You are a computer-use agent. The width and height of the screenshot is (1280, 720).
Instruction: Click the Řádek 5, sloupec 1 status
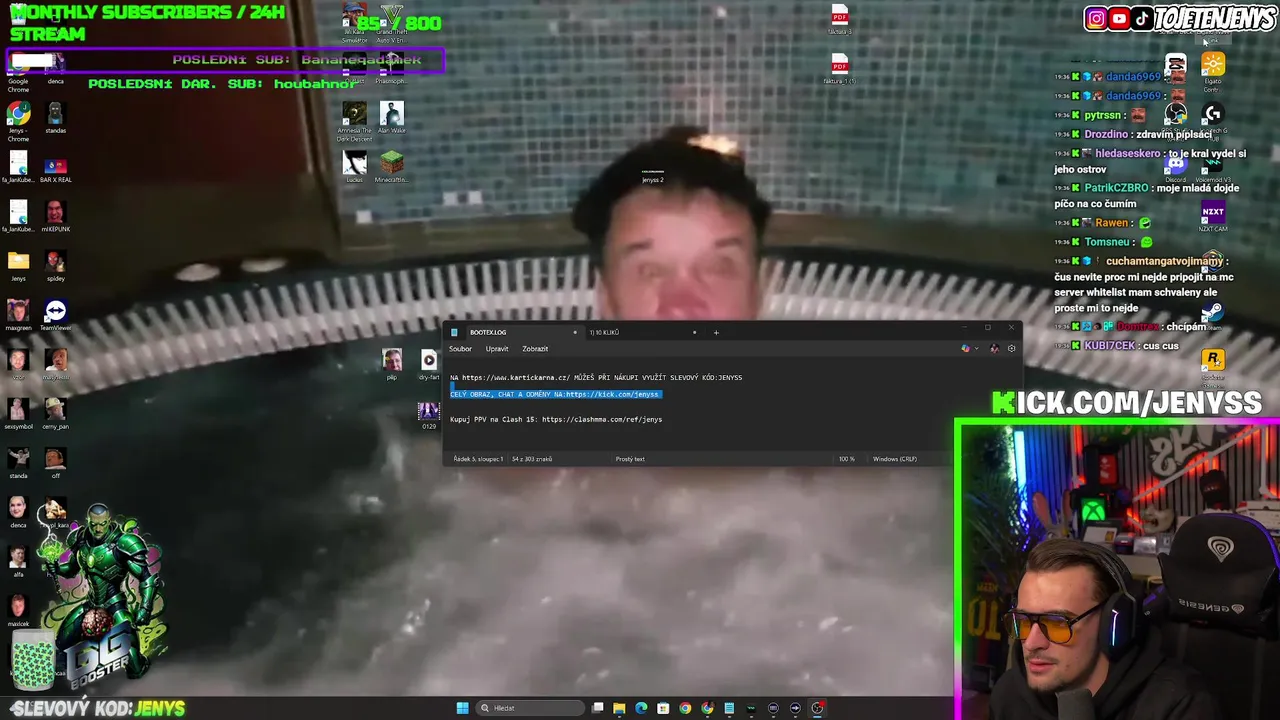click(x=478, y=459)
